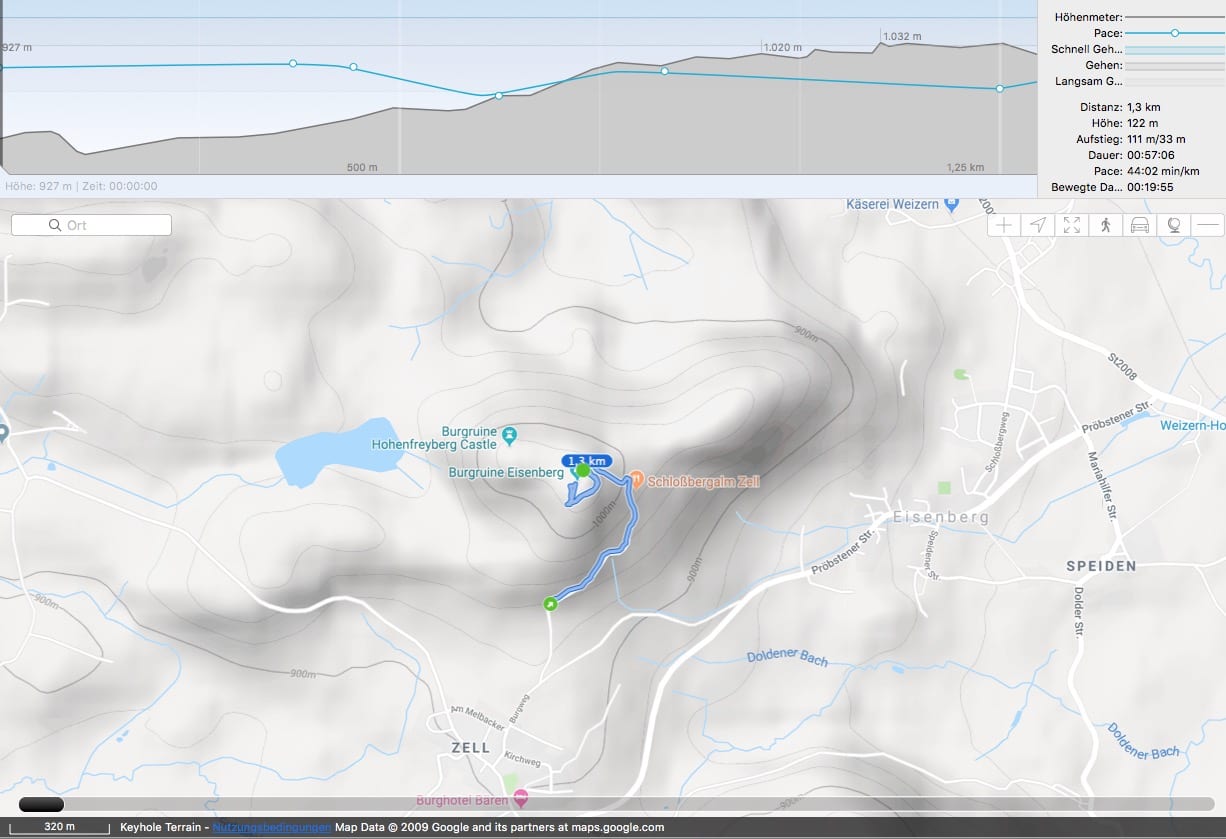Zoom in with the plus map button

(x=1005, y=225)
